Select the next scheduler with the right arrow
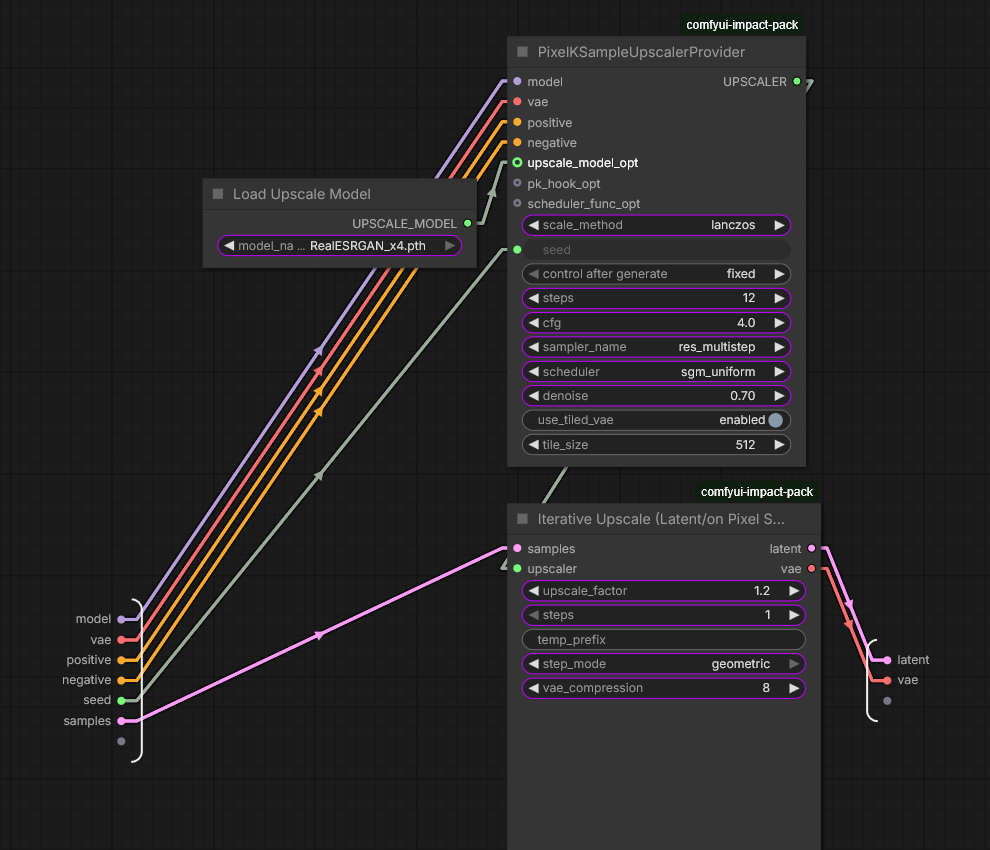This screenshot has width=990, height=850. click(779, 371)
